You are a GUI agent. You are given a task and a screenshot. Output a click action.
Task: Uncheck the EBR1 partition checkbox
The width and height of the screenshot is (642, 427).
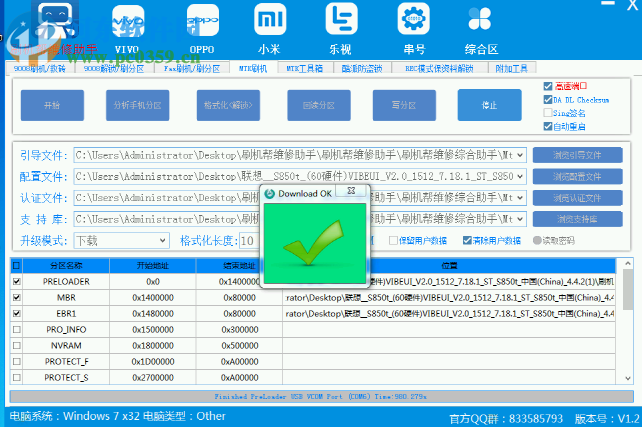pos(16,314)
